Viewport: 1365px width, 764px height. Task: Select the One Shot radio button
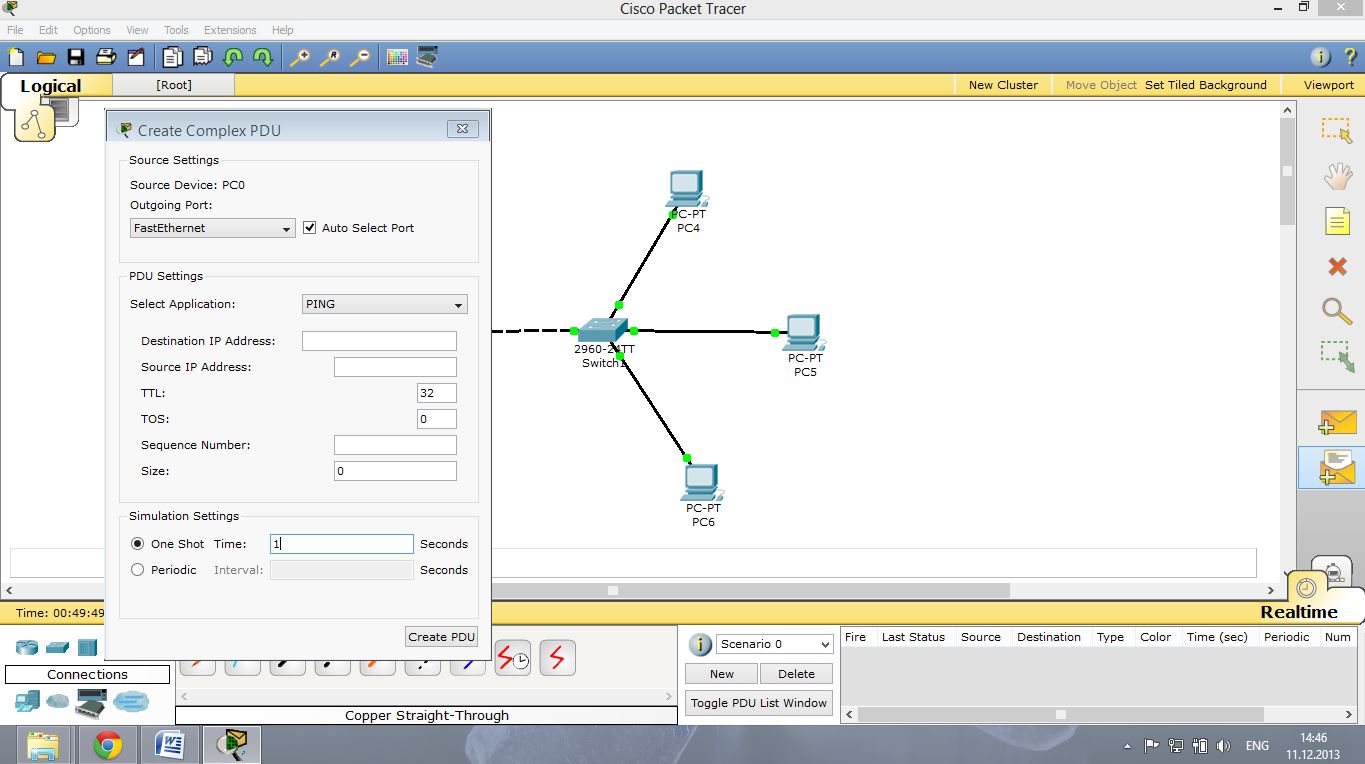[x=138, y=544]
